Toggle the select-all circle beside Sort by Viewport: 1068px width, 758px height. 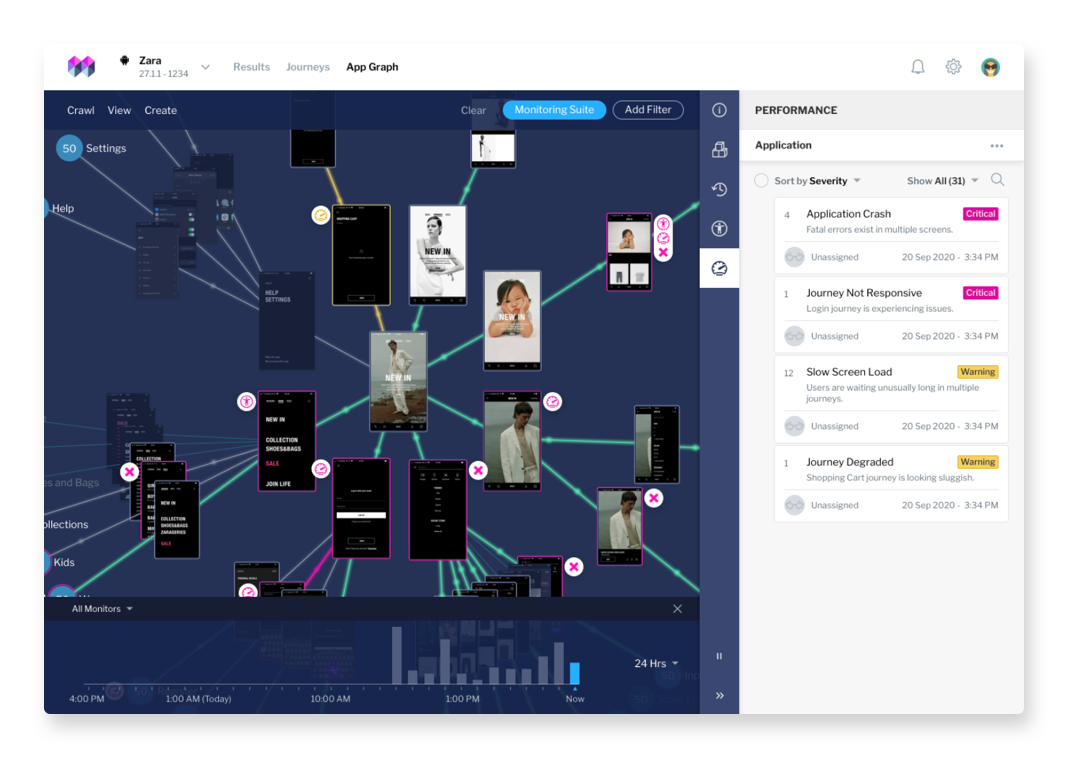click(761, 180)
